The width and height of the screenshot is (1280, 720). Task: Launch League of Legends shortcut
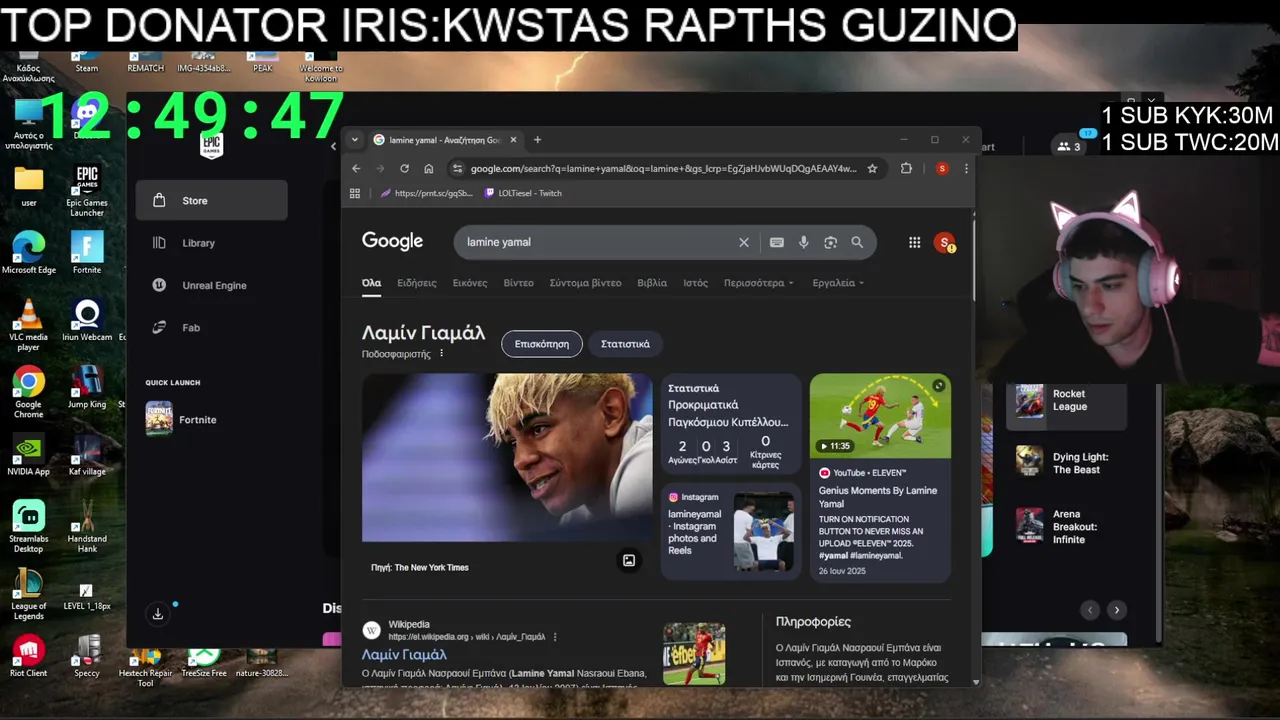click(28, 595)
